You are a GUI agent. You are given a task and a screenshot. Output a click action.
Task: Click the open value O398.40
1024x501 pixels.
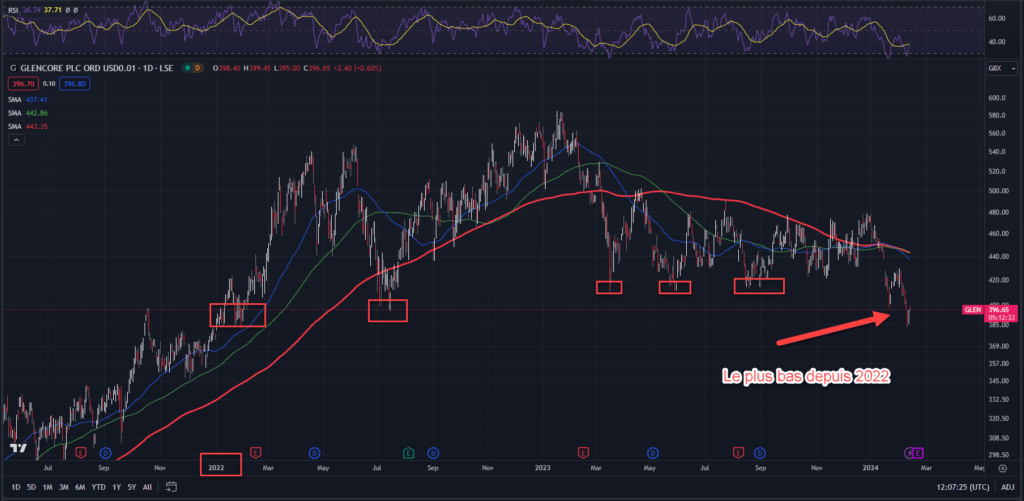pyautogui.click(x=226, y=68)
